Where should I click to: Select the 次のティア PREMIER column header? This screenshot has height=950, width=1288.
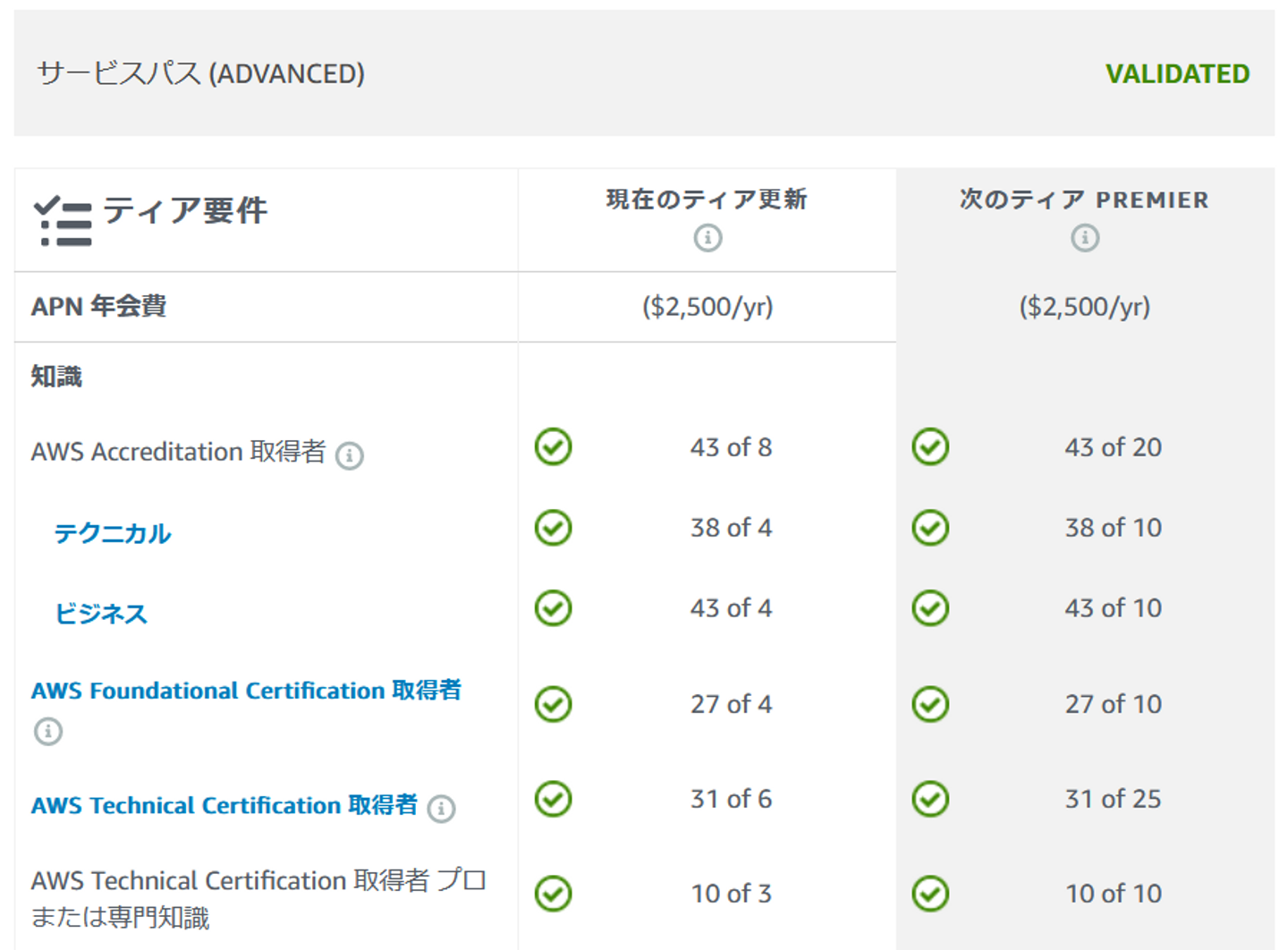point(1084,199)
